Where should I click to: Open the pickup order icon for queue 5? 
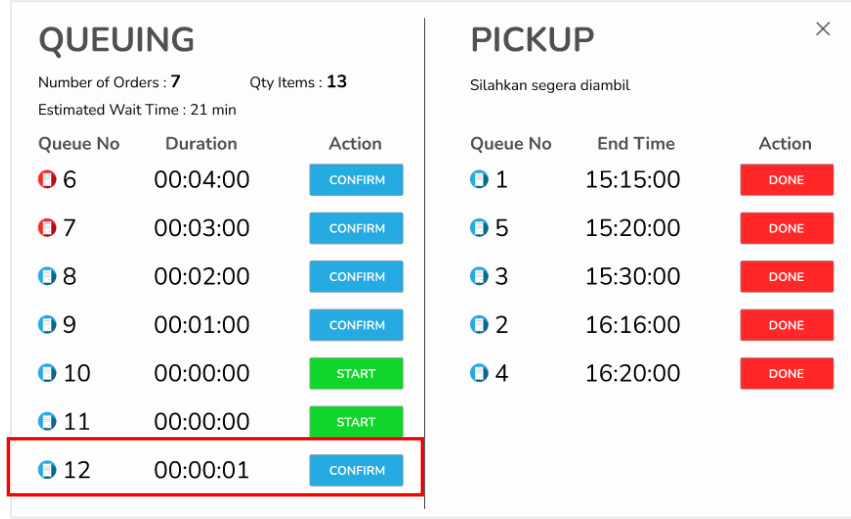click(479, 228)
